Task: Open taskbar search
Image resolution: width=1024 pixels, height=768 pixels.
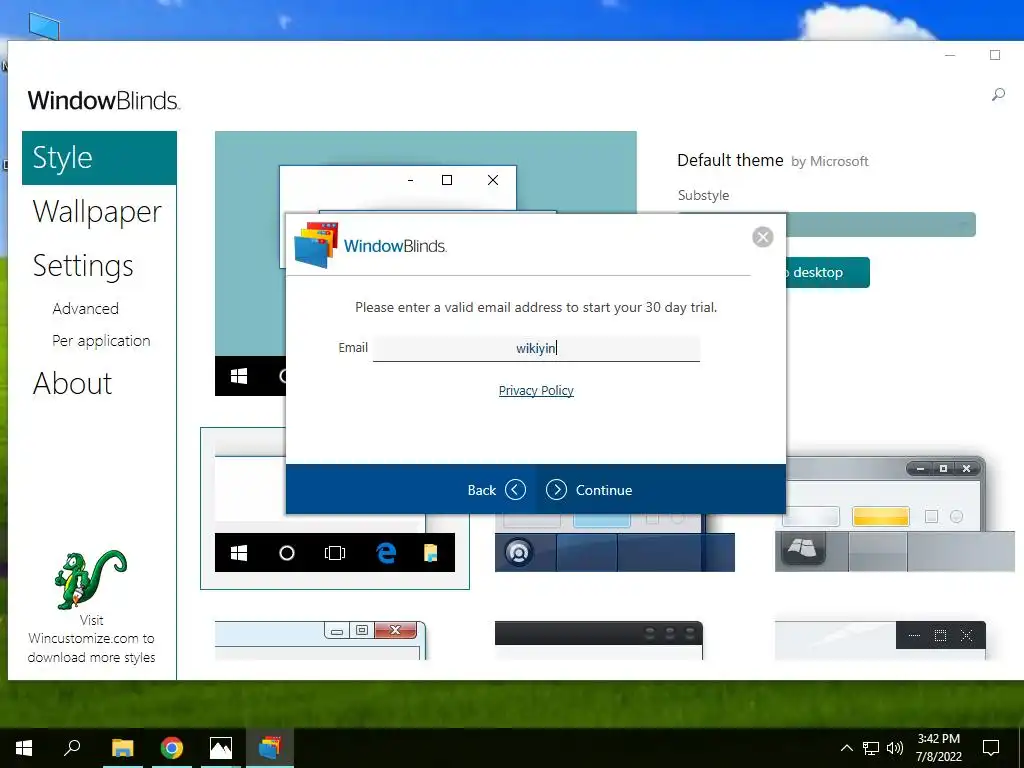Action: [x=72, y=748]
